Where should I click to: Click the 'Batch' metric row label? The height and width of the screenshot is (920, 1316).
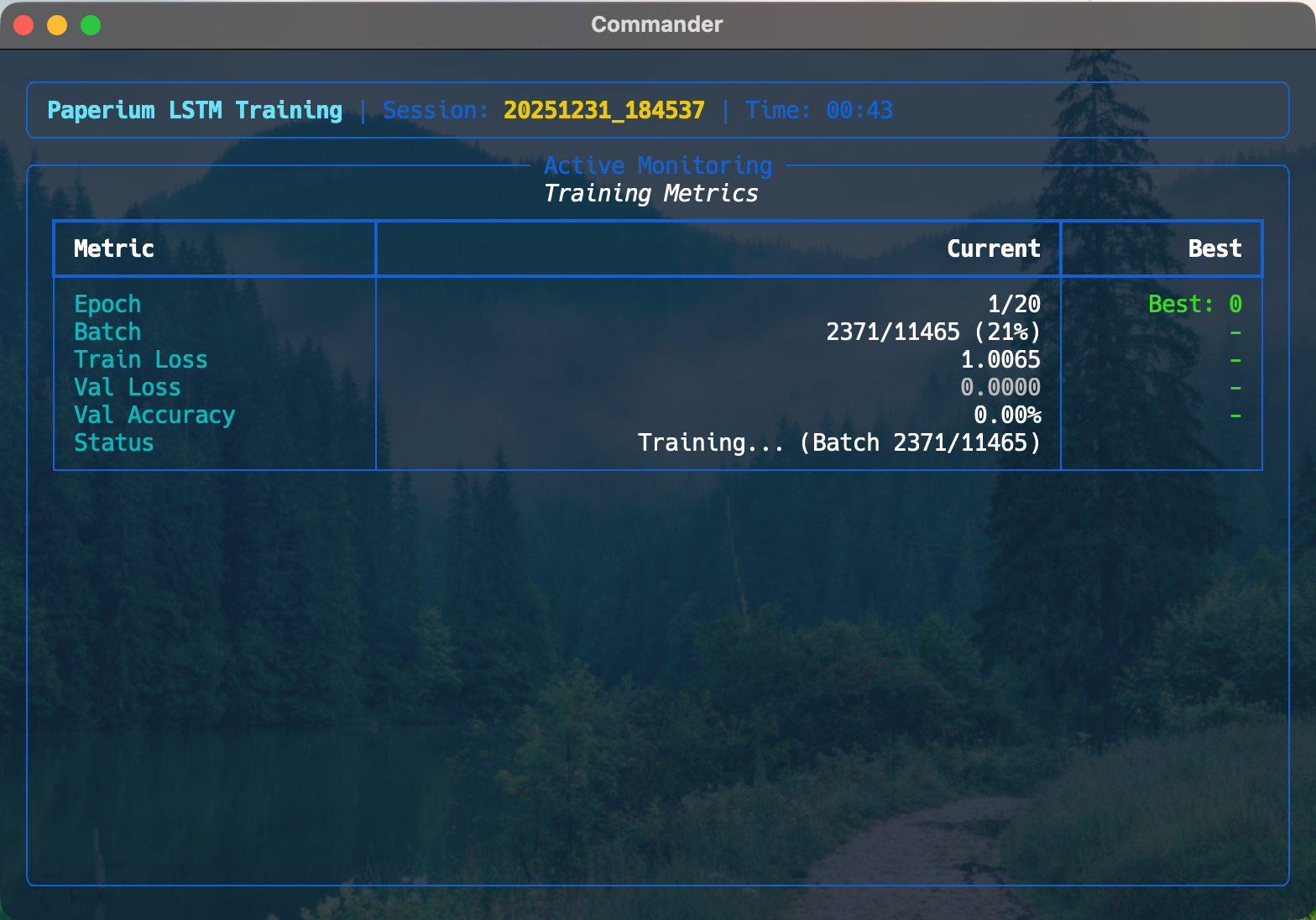click(107, 332)
